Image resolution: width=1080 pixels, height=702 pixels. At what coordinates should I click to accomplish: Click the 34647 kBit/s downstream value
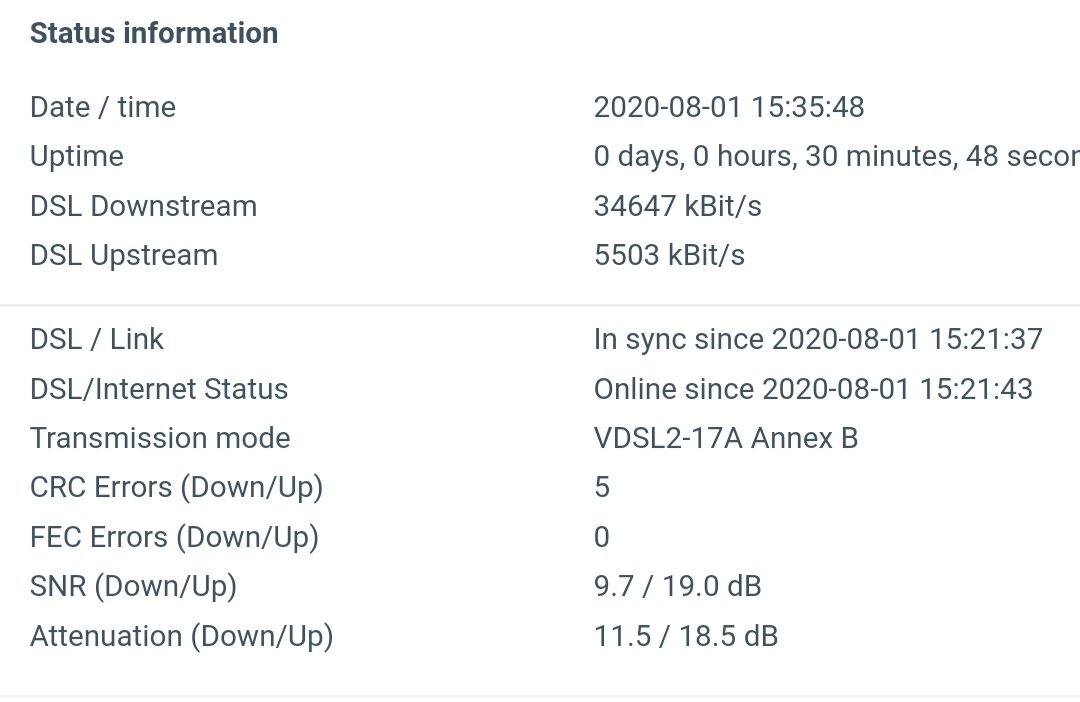click(x=678, y=207)
